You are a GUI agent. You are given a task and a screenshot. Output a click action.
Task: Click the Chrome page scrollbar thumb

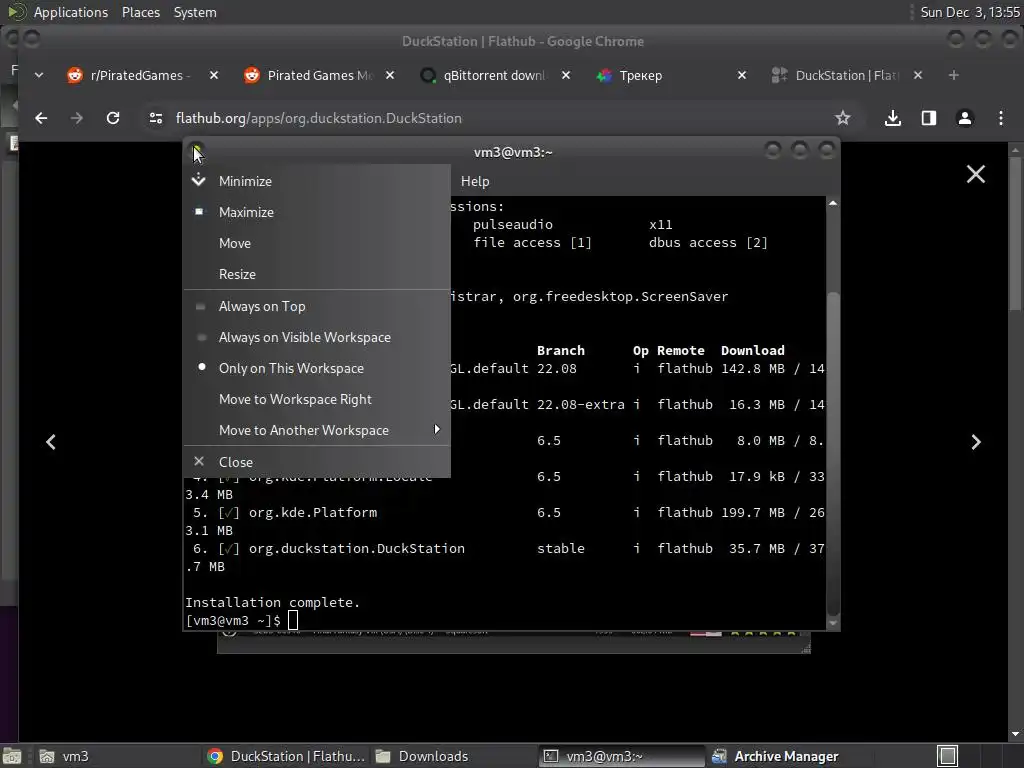click(1014, 234)
